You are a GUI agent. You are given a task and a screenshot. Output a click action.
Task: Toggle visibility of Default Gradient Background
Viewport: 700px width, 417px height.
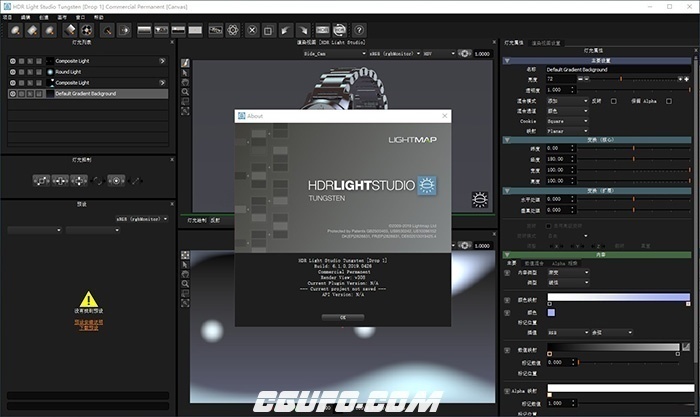tap(13, 94)
